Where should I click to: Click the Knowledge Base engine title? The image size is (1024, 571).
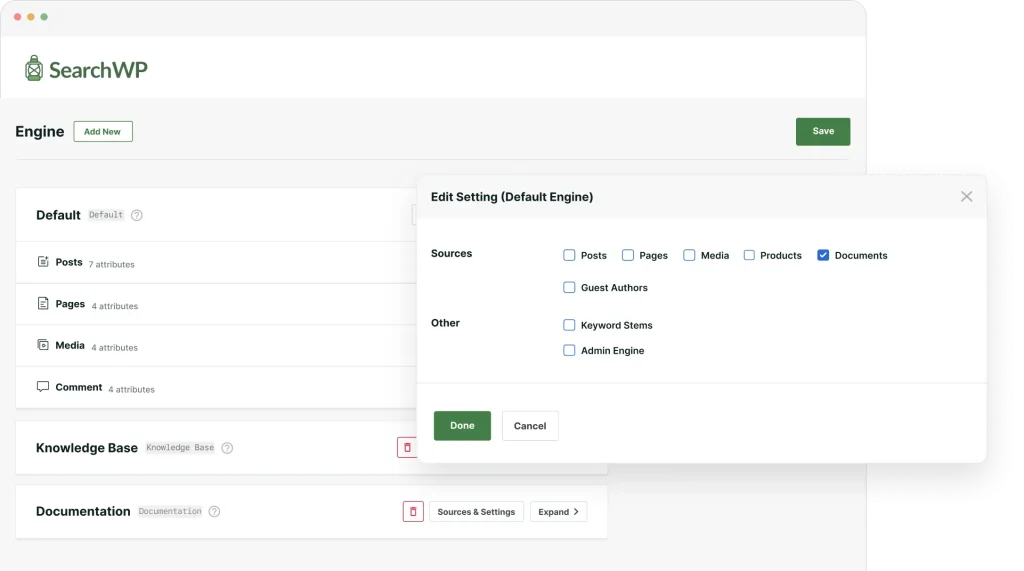pos(87,448)
